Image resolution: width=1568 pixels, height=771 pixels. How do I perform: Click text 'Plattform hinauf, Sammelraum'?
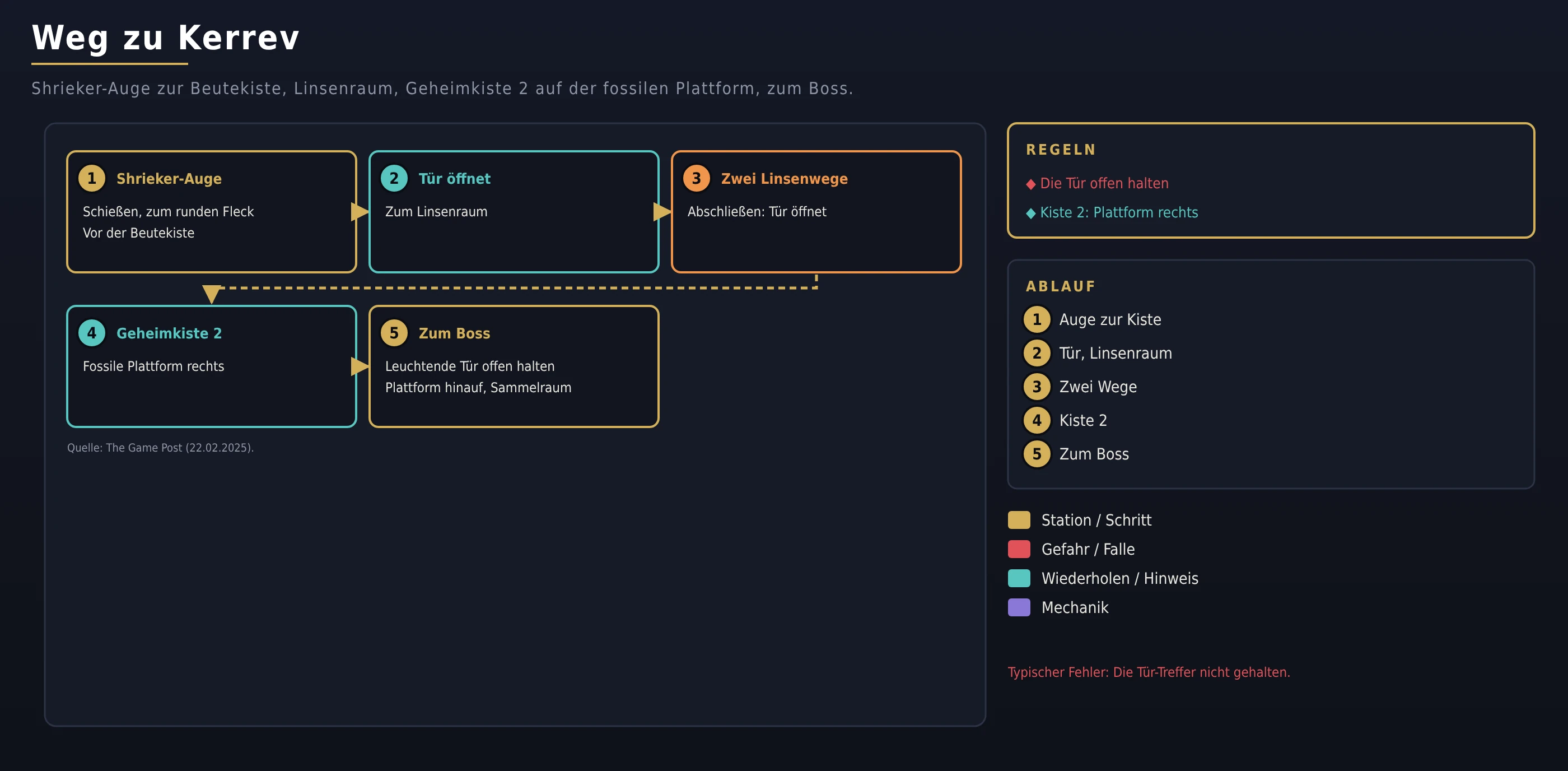478,387
